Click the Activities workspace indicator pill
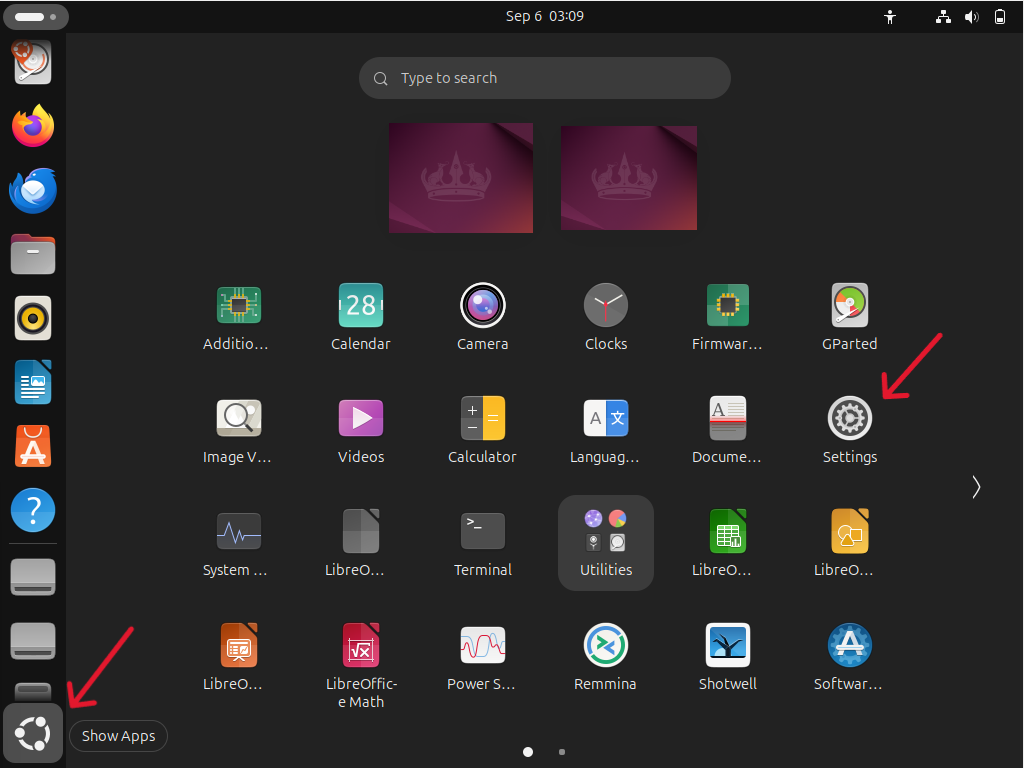Viewport: 1024px width, 768px height. [x=36, y=17]
